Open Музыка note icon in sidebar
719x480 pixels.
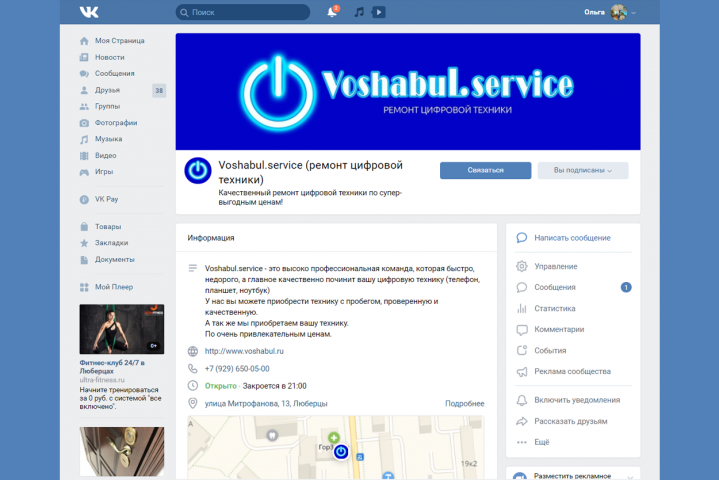coord(84,139)
